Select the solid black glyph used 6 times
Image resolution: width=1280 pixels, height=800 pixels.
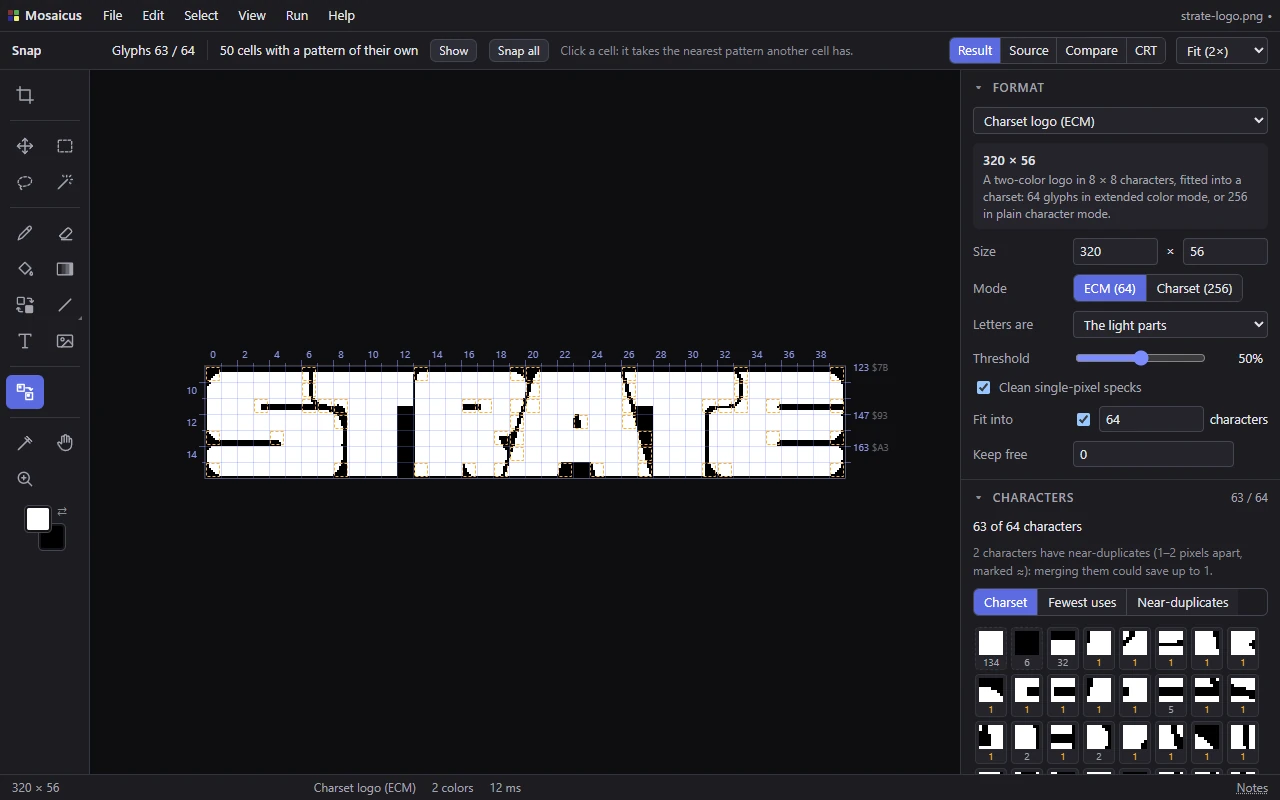(x=1027, y=648)
